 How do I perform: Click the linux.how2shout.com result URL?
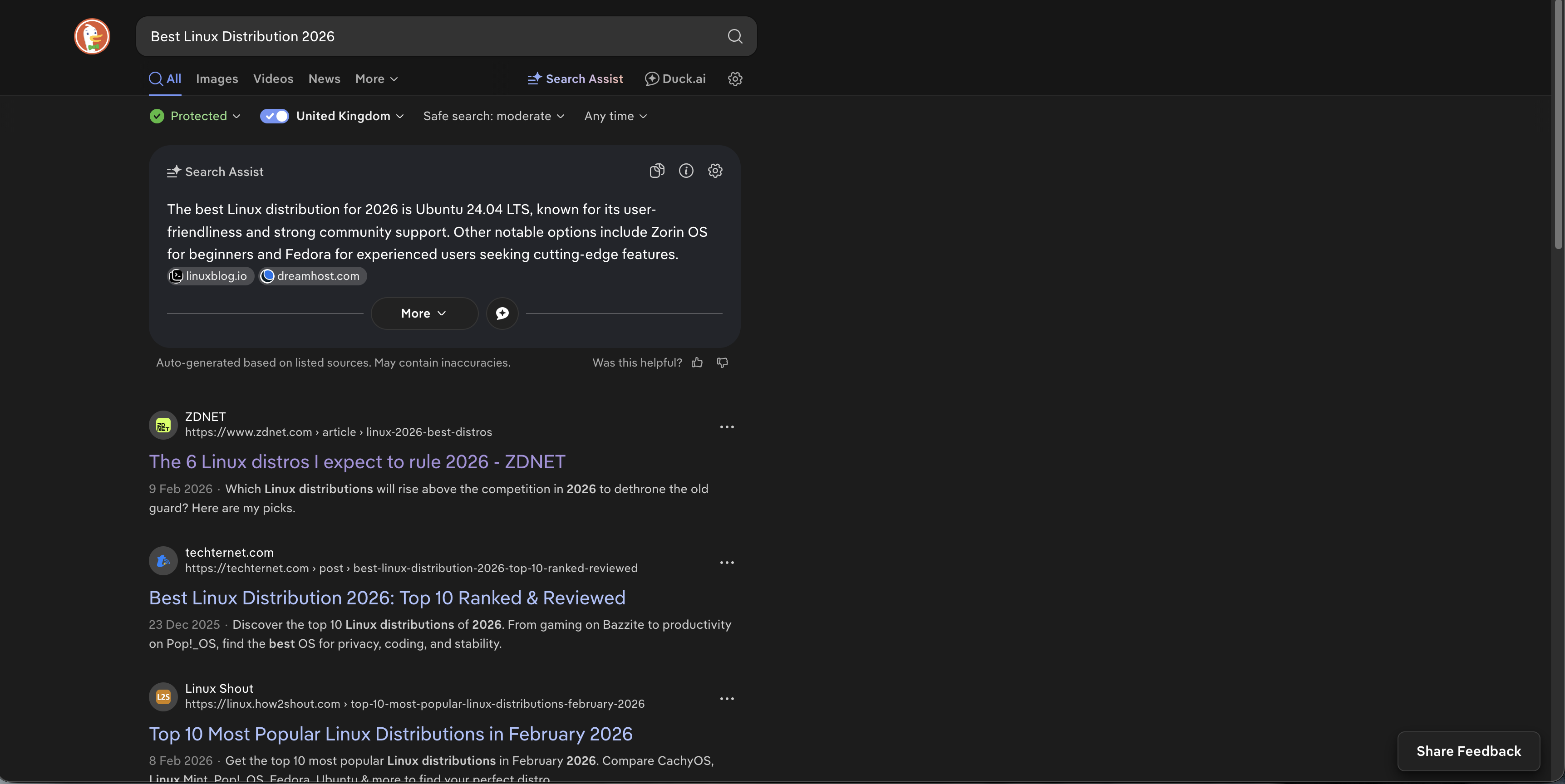click(x=414, y=704)
